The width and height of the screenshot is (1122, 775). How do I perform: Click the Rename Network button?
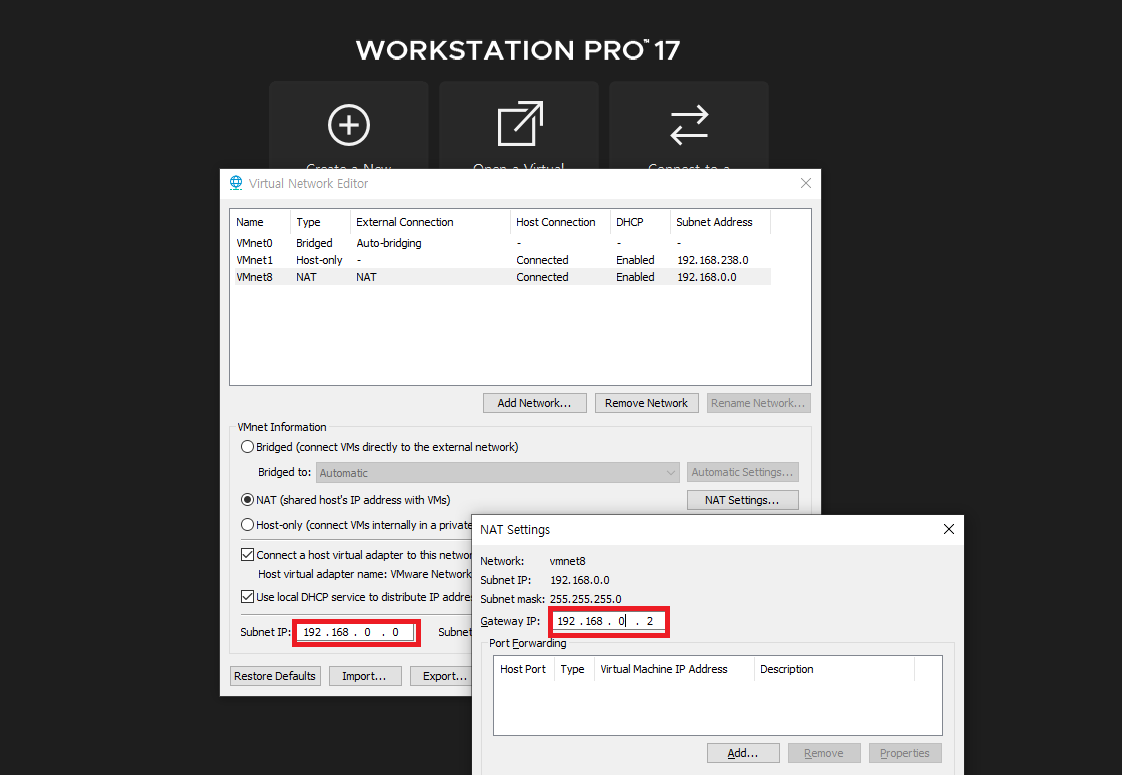758,403
